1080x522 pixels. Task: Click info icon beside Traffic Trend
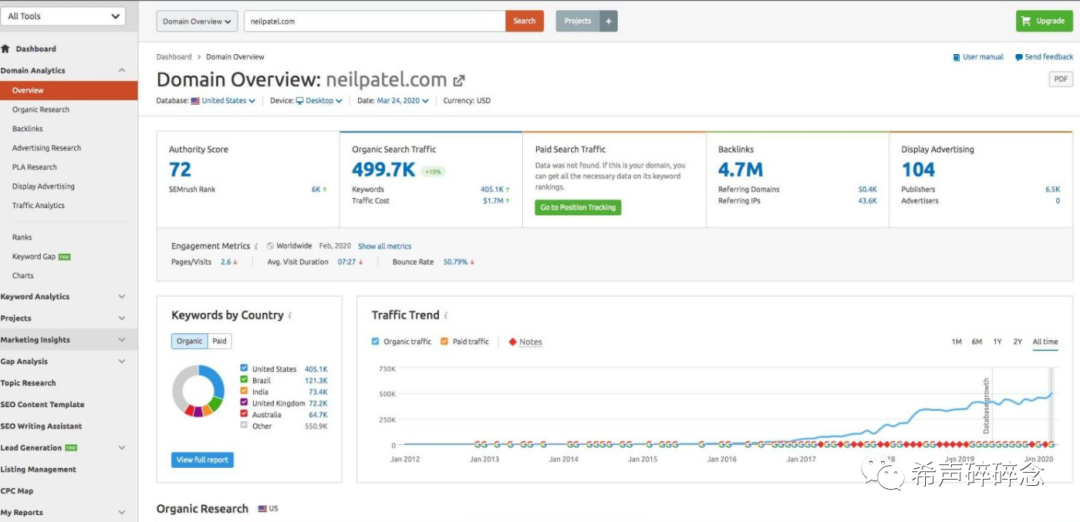tap(446, 315)
